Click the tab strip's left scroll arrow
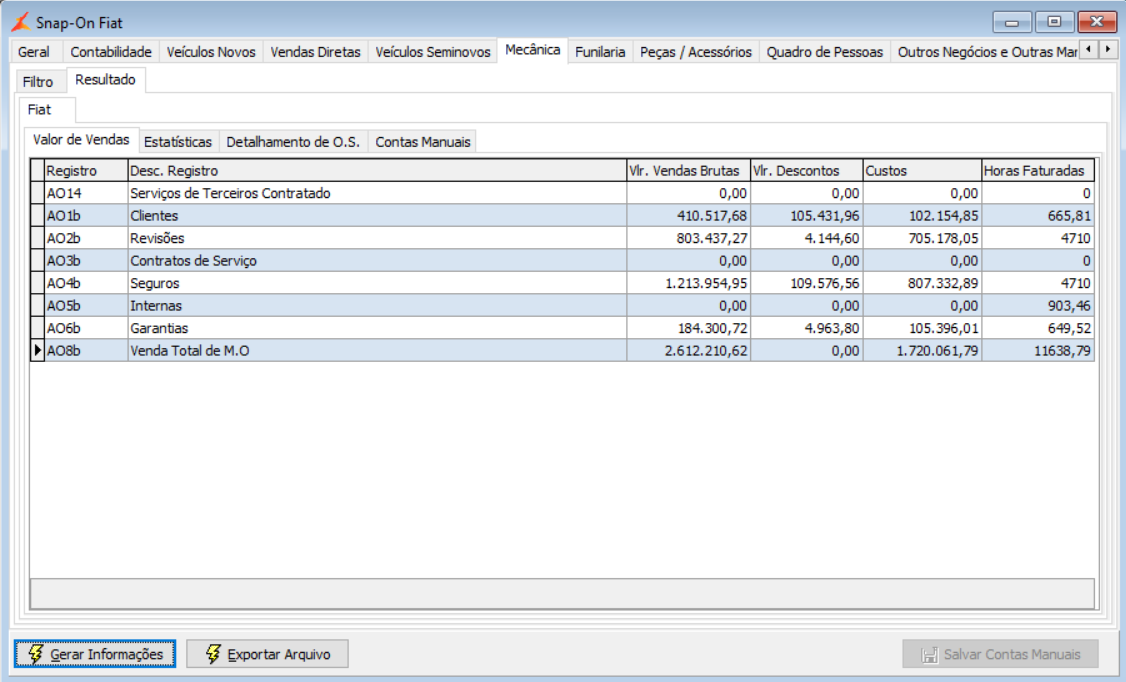 [x=1089, y=49]
